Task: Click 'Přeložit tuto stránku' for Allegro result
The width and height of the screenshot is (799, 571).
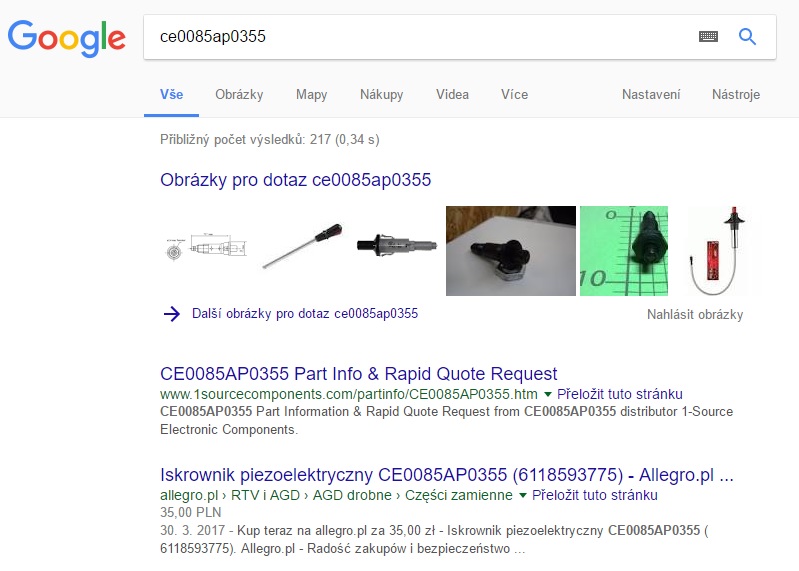Action: (x=595, y=495)
